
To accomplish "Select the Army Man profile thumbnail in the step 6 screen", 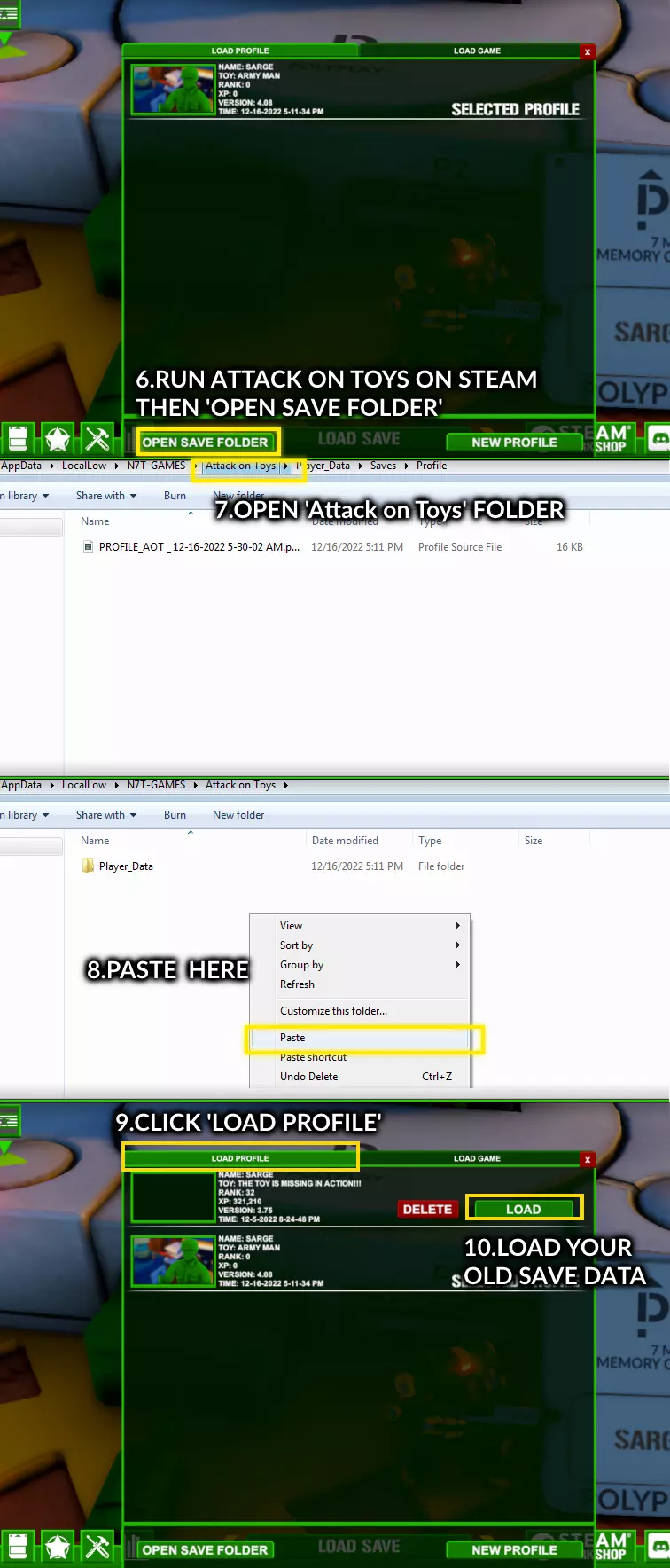I will pyautogui.click(x=173, y=89).
